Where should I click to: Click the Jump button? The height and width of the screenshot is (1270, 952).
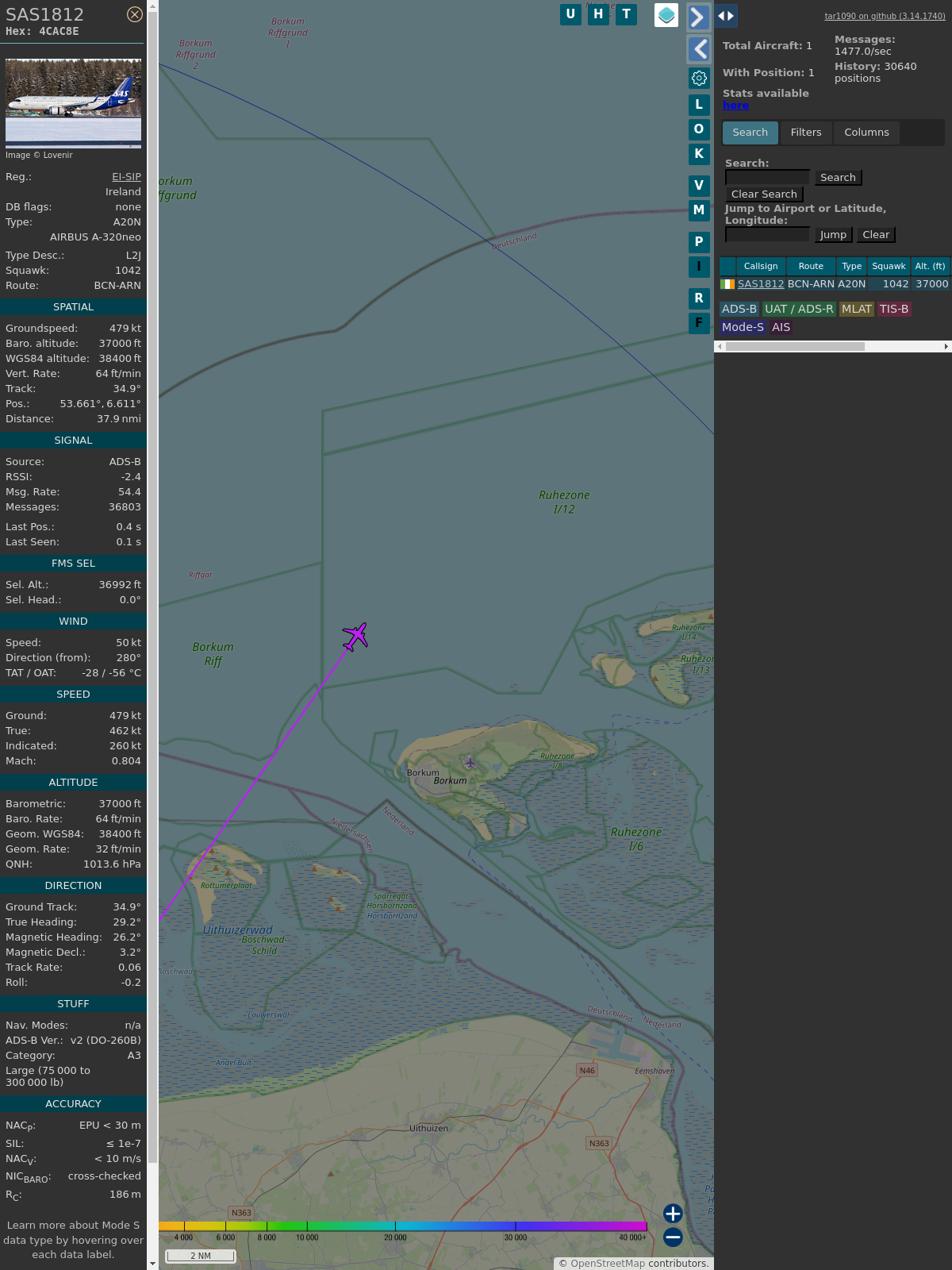833,235
